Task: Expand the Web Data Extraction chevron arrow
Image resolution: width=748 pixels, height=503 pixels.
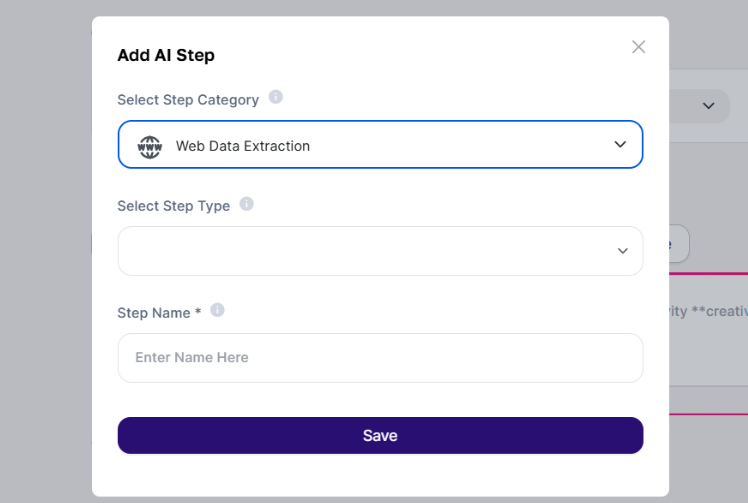Action: pos(620,145)
